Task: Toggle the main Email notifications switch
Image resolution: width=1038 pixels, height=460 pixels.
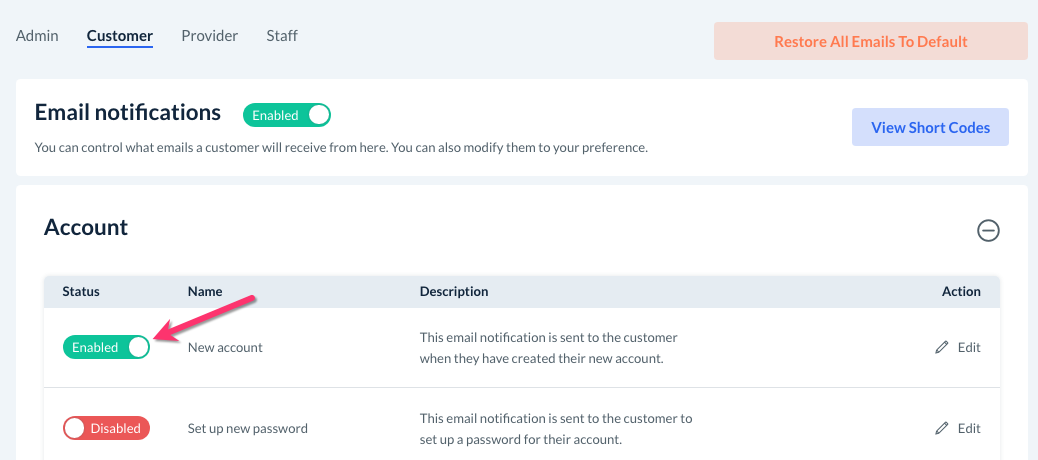Action: click(287, 115)
